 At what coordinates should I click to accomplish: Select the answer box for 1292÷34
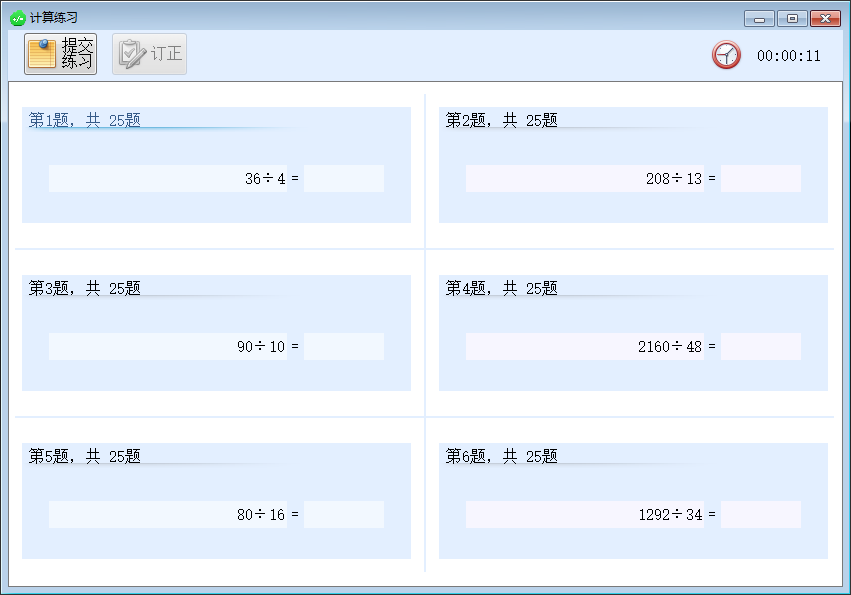pyautogui.click(x=760, y=514)
